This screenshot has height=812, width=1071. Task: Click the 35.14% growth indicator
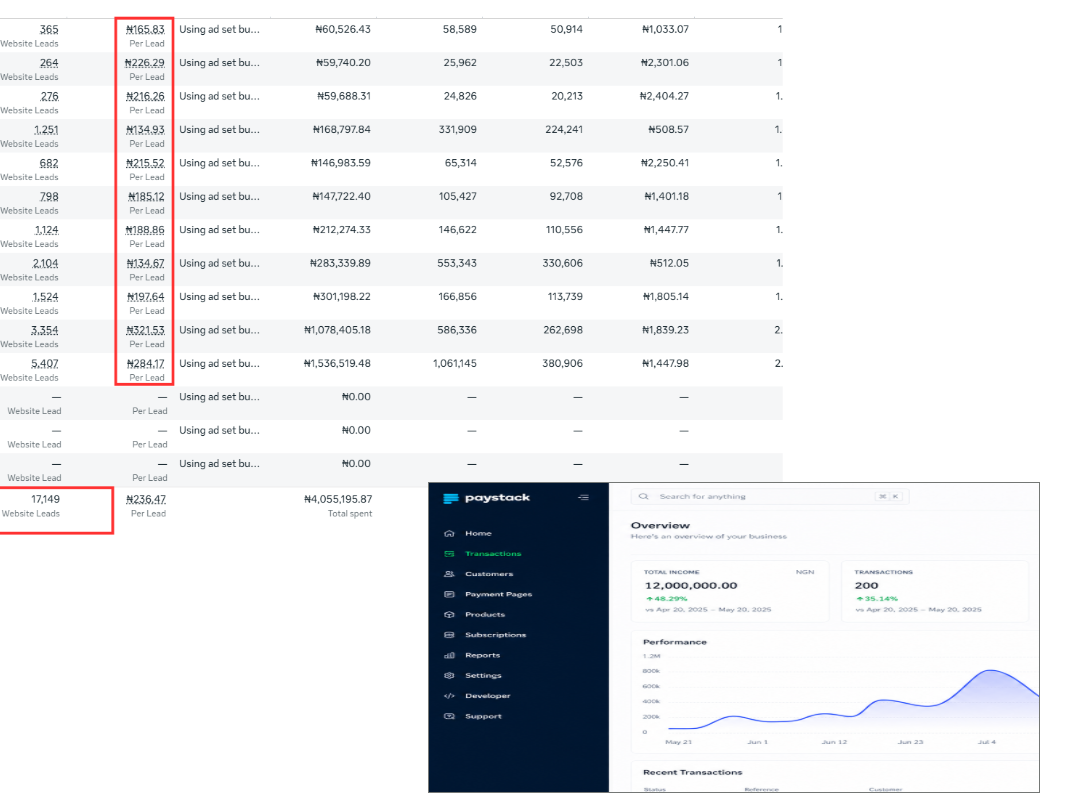[877, 599]
